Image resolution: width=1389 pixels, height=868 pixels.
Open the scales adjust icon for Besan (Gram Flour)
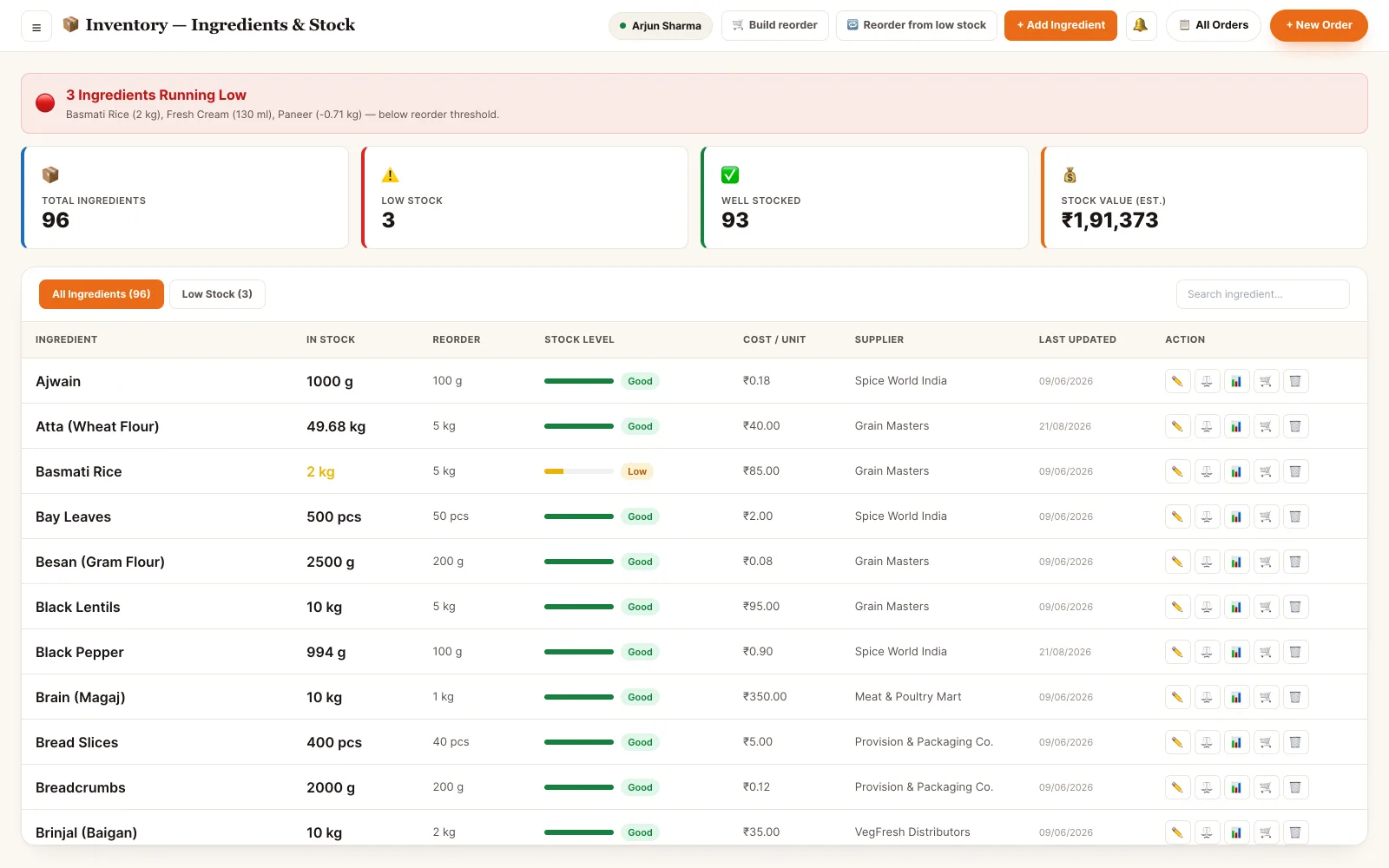(x=1207, y=562)
